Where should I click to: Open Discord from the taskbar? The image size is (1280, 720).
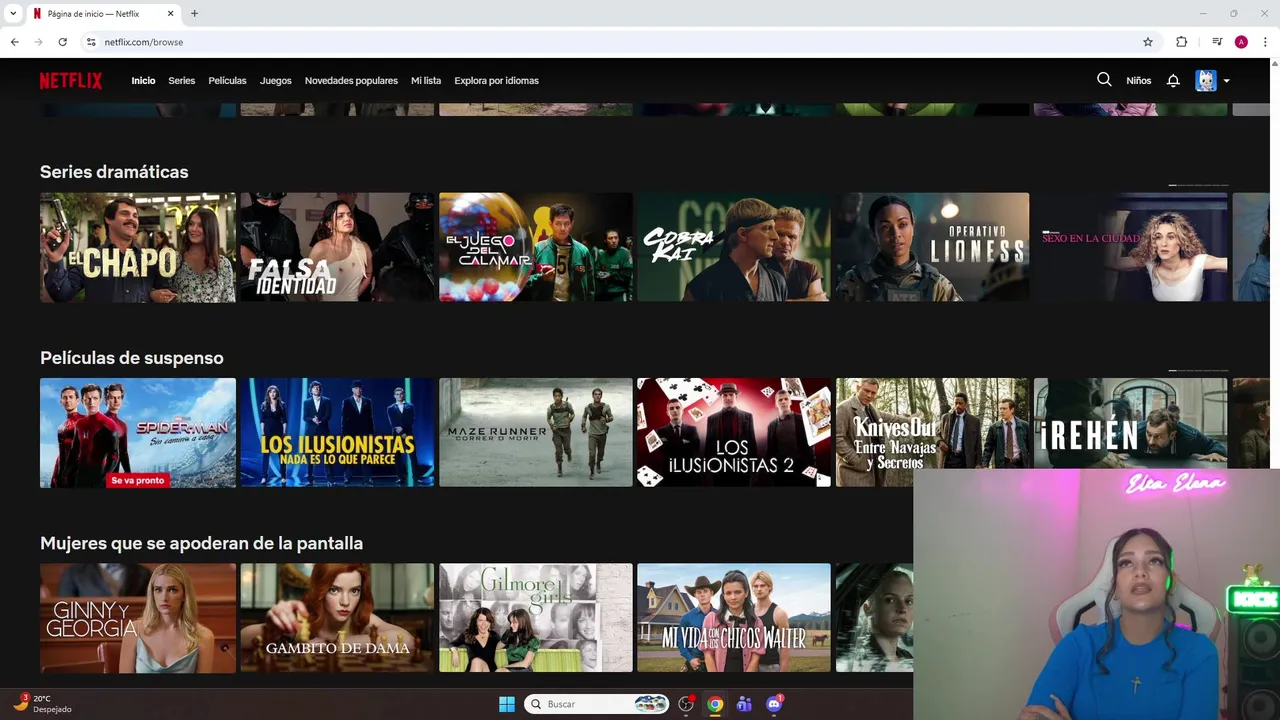coord(774,704)
